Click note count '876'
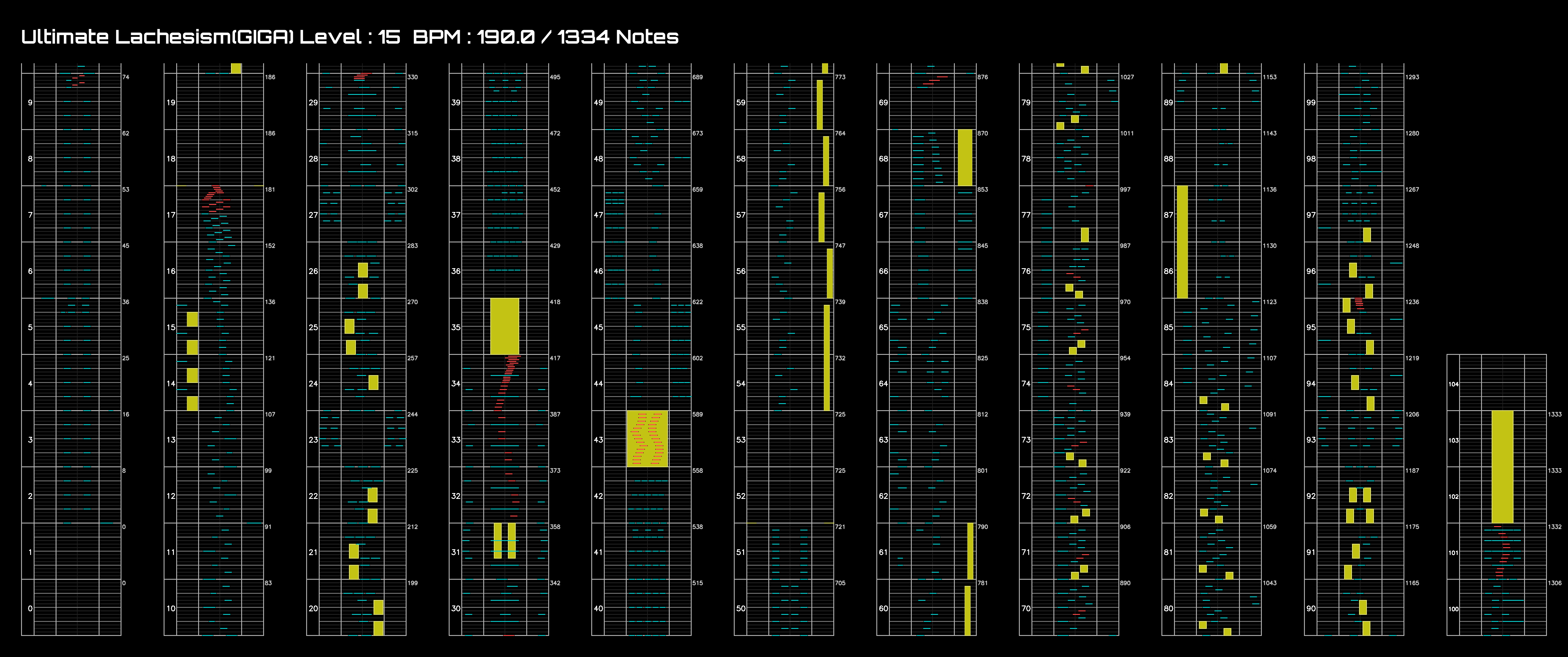Image resolution: width=1568 pixels, height=657 pixels. [x=982, y=77]
